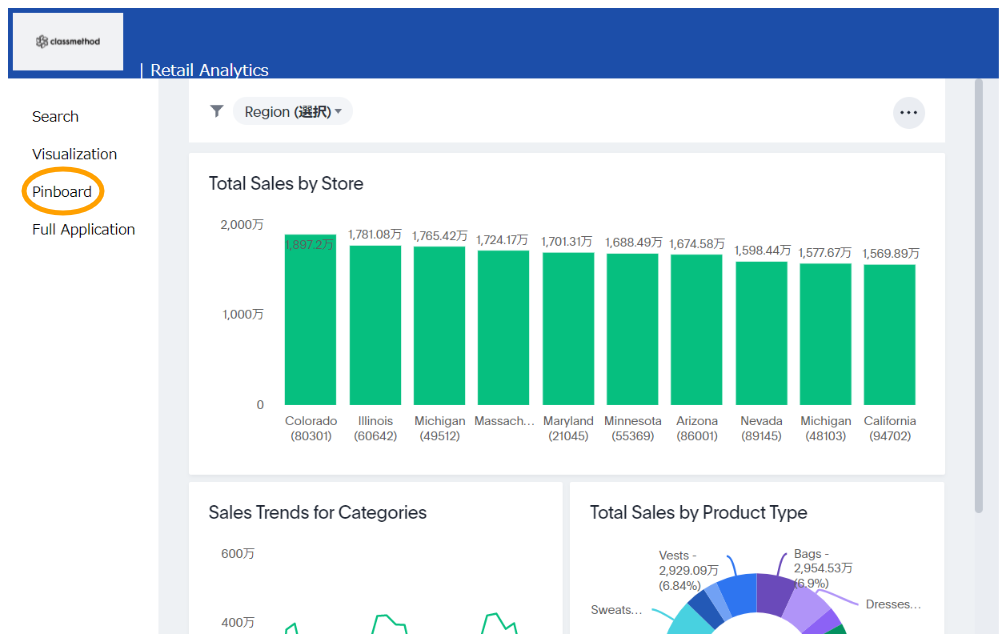Click the three-dot more options icon

pyautogui.click(x=908, y=112)
